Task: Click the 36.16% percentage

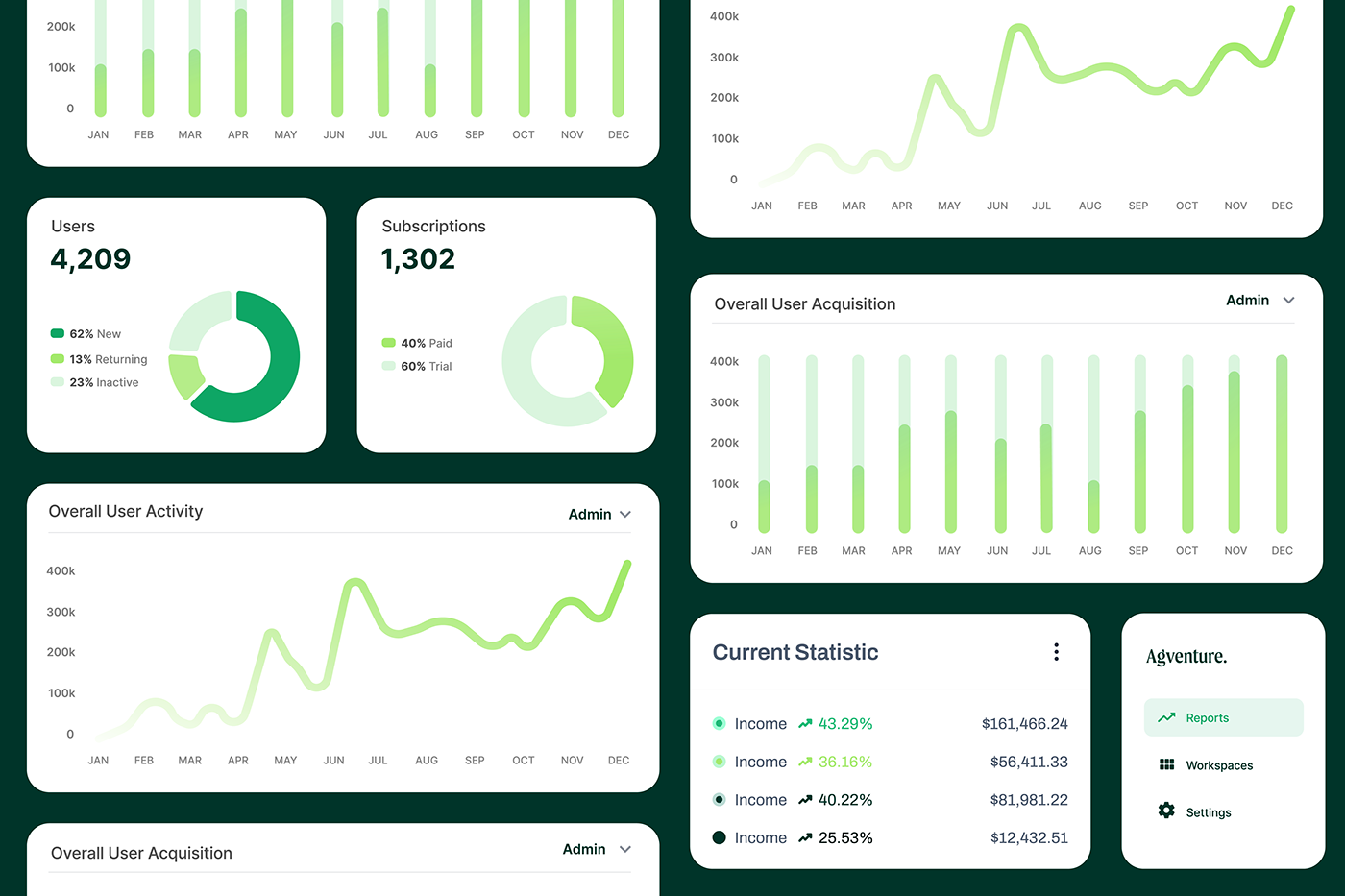Action: [845, 762]
